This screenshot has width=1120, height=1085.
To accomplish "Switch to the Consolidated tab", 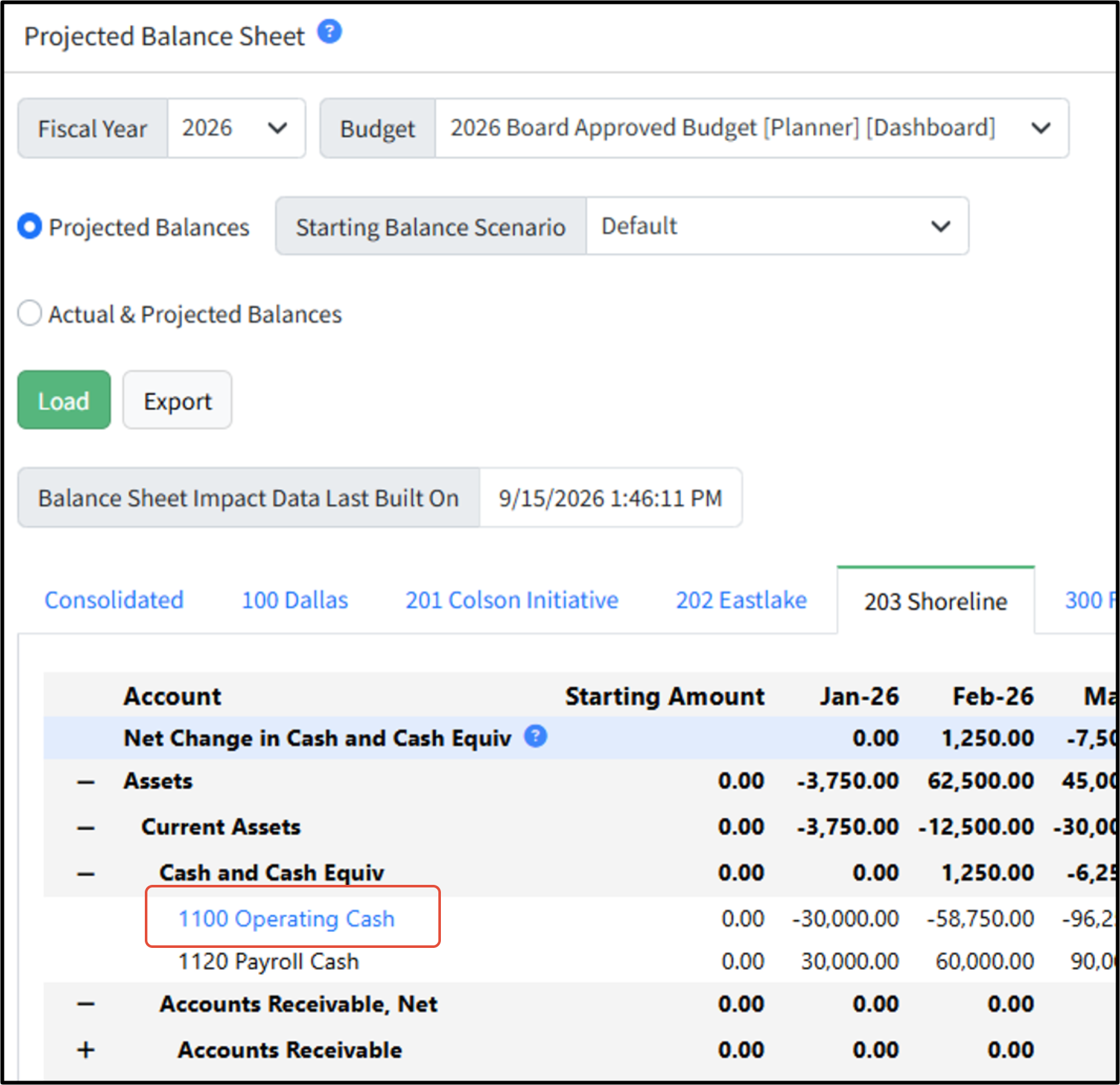I will click(x=114, y=600).
